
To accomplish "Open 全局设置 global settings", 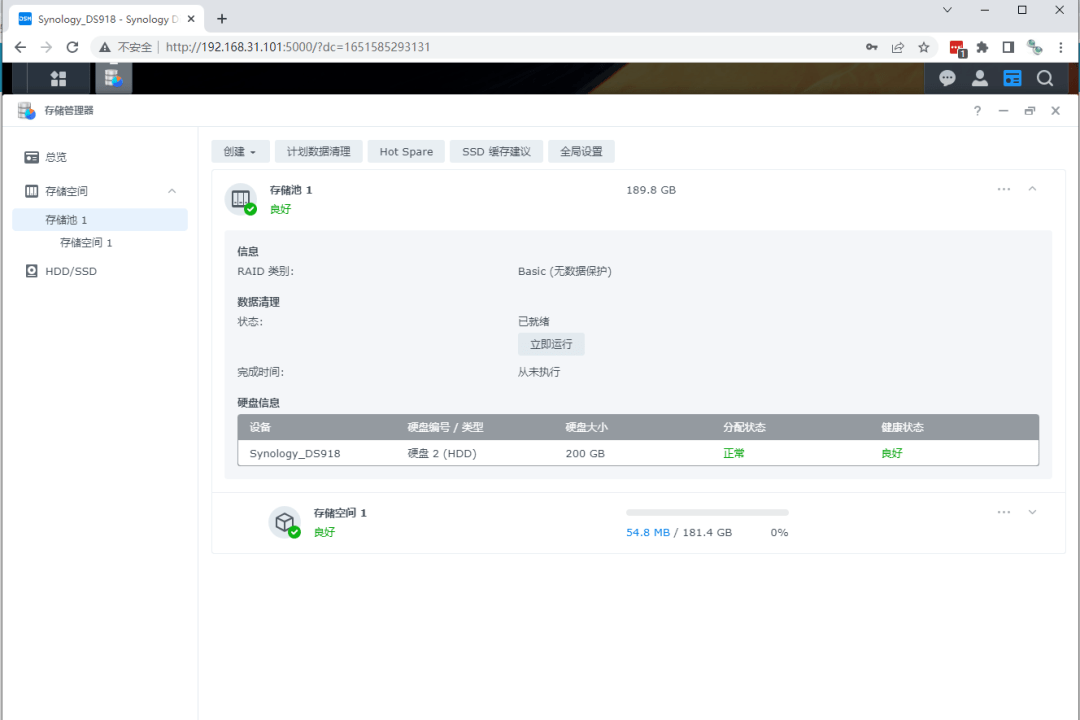I will point(581,151).
